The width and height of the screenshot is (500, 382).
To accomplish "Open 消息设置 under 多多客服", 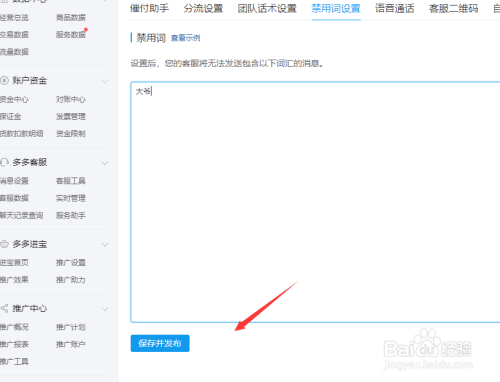I will click(14, 181).
